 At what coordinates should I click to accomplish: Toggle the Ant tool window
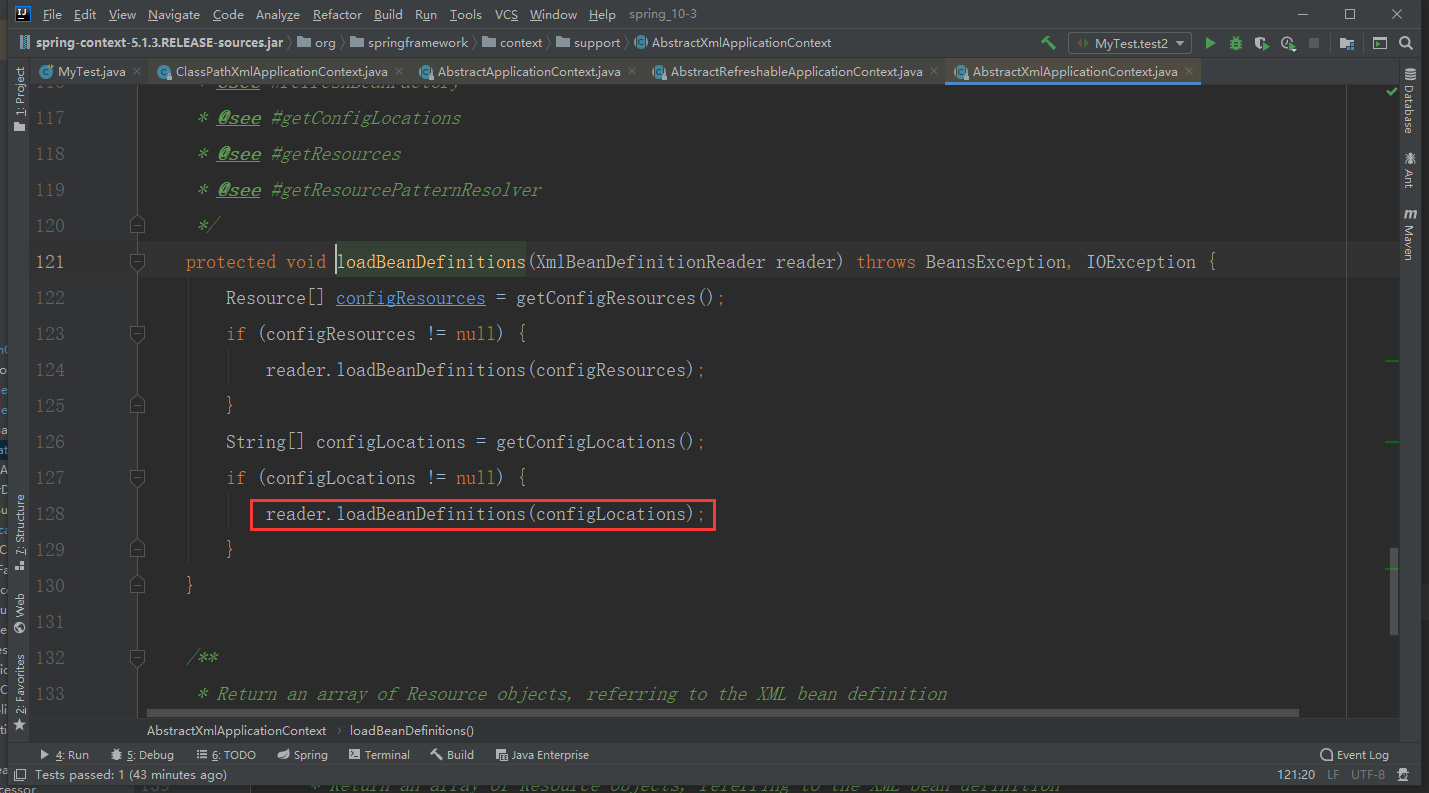1409,170
